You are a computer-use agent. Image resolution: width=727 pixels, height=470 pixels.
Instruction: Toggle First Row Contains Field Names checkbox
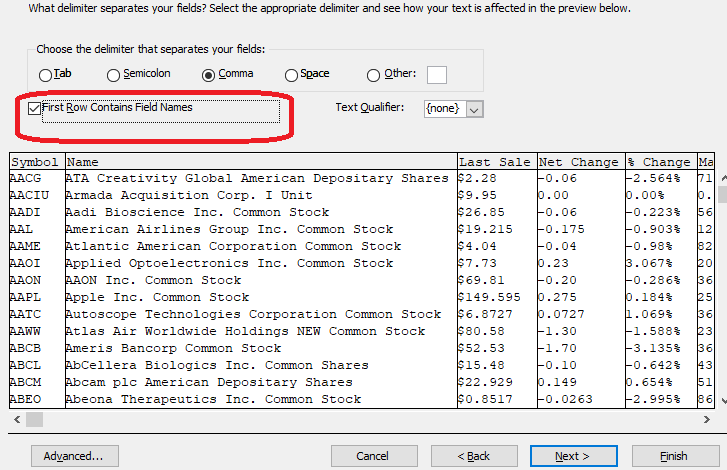point(34,109)
